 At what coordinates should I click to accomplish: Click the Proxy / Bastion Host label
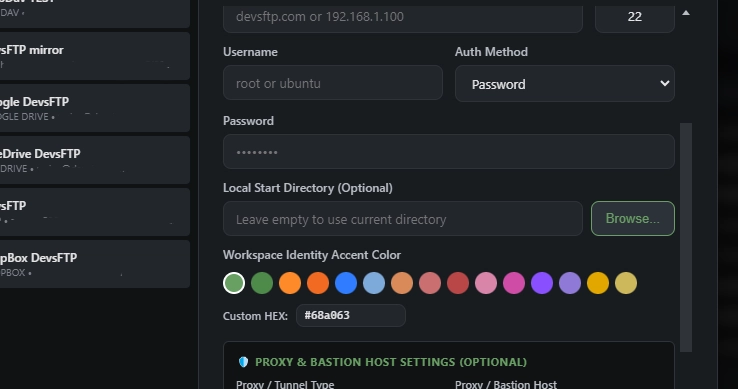[506, 384]
